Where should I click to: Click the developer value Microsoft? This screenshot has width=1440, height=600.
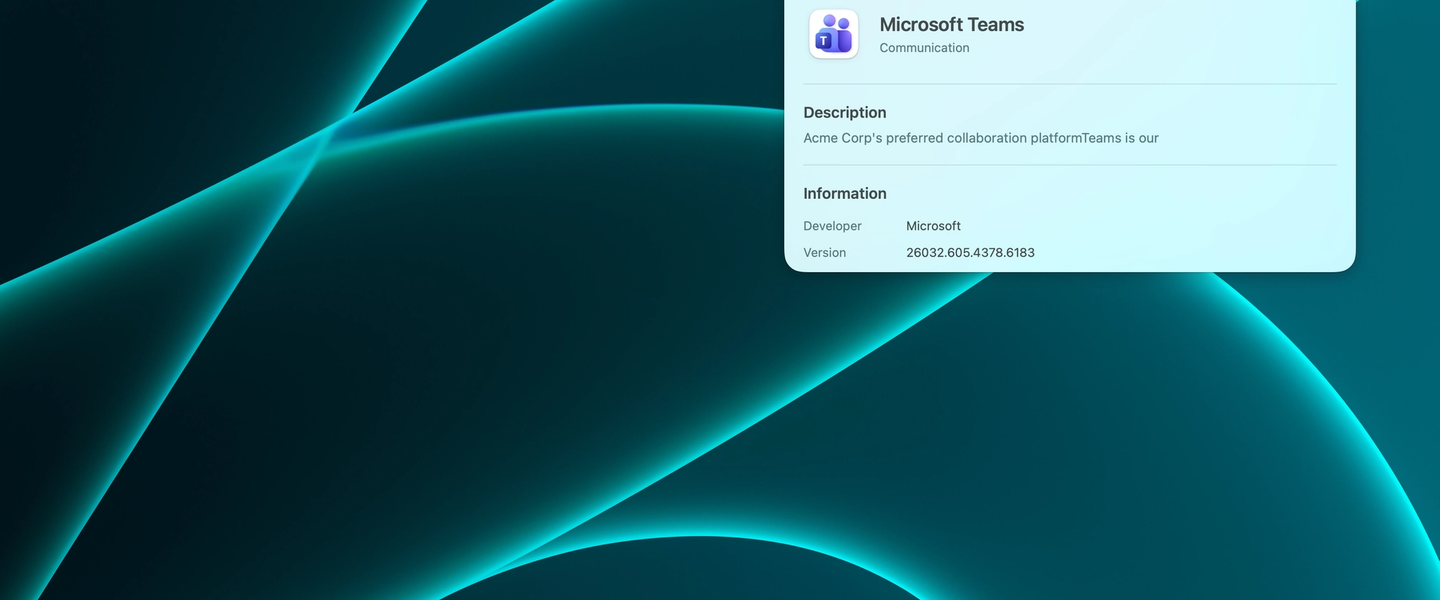[933, 226]
